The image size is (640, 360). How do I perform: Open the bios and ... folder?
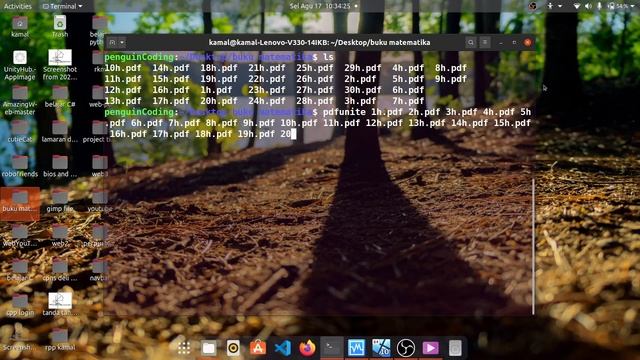pos(60,166)
